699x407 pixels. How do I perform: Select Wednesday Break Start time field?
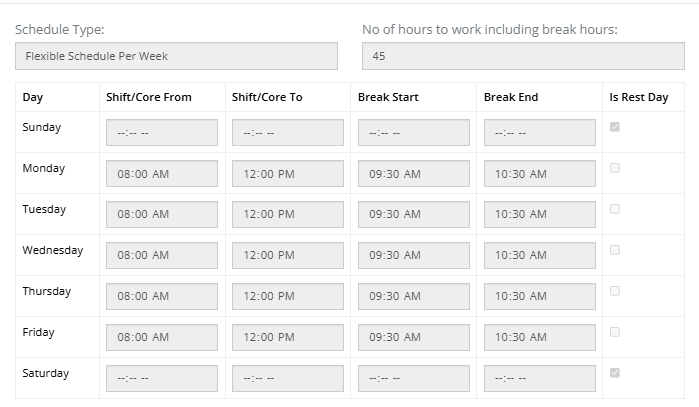click(x=413, y=256)
